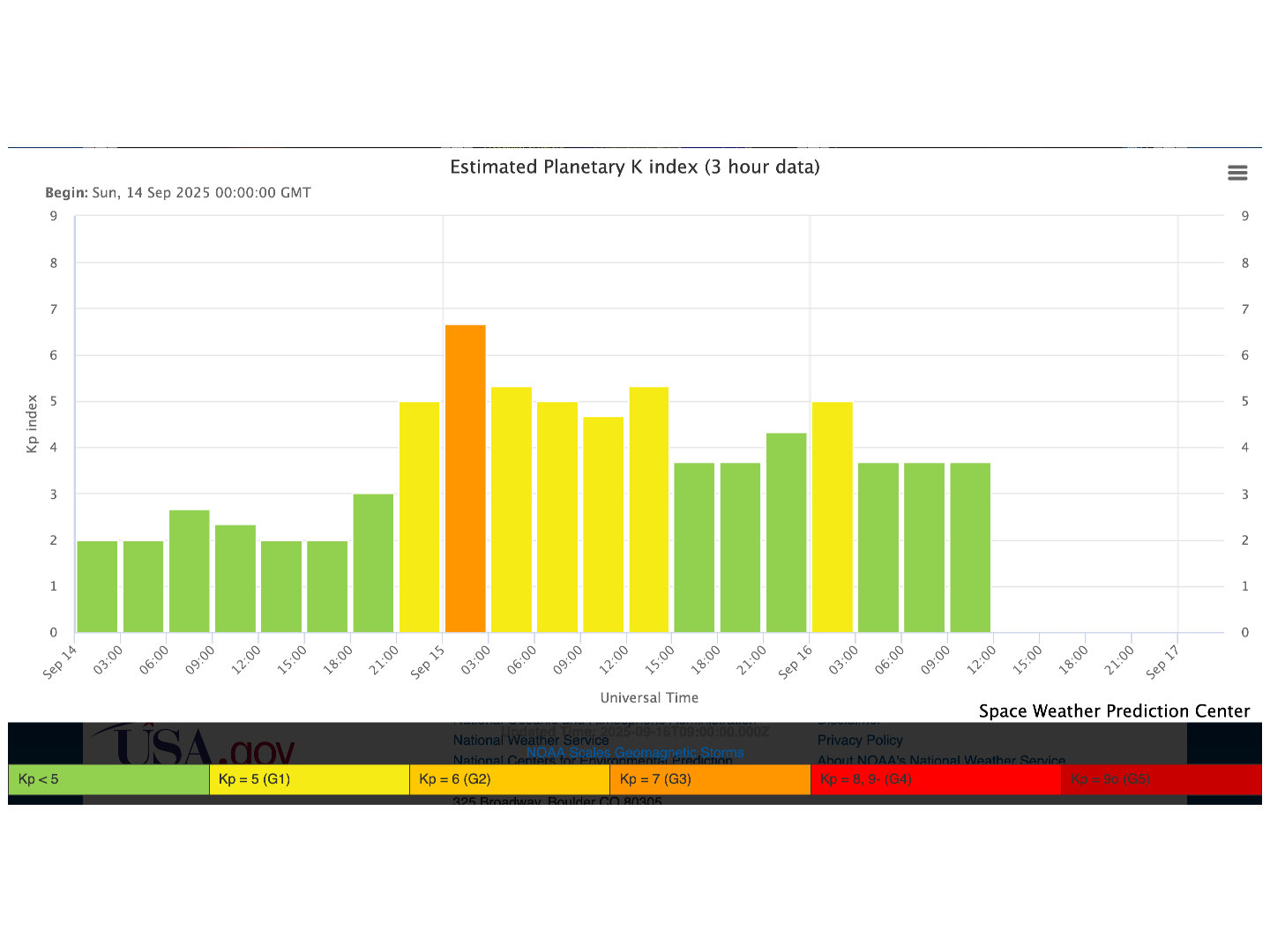Click the yellow bar starting at Sep 16
The width and height of the screenshot is (1270, 952).
point(832,517)
